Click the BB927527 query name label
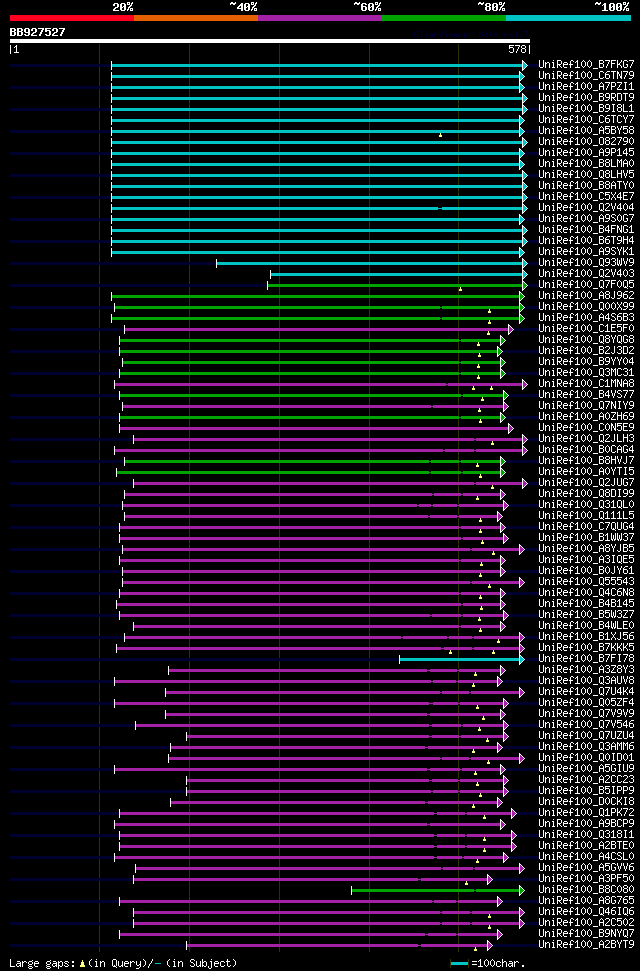This screenshot has height=971, width=640. (x=37, y=32)
